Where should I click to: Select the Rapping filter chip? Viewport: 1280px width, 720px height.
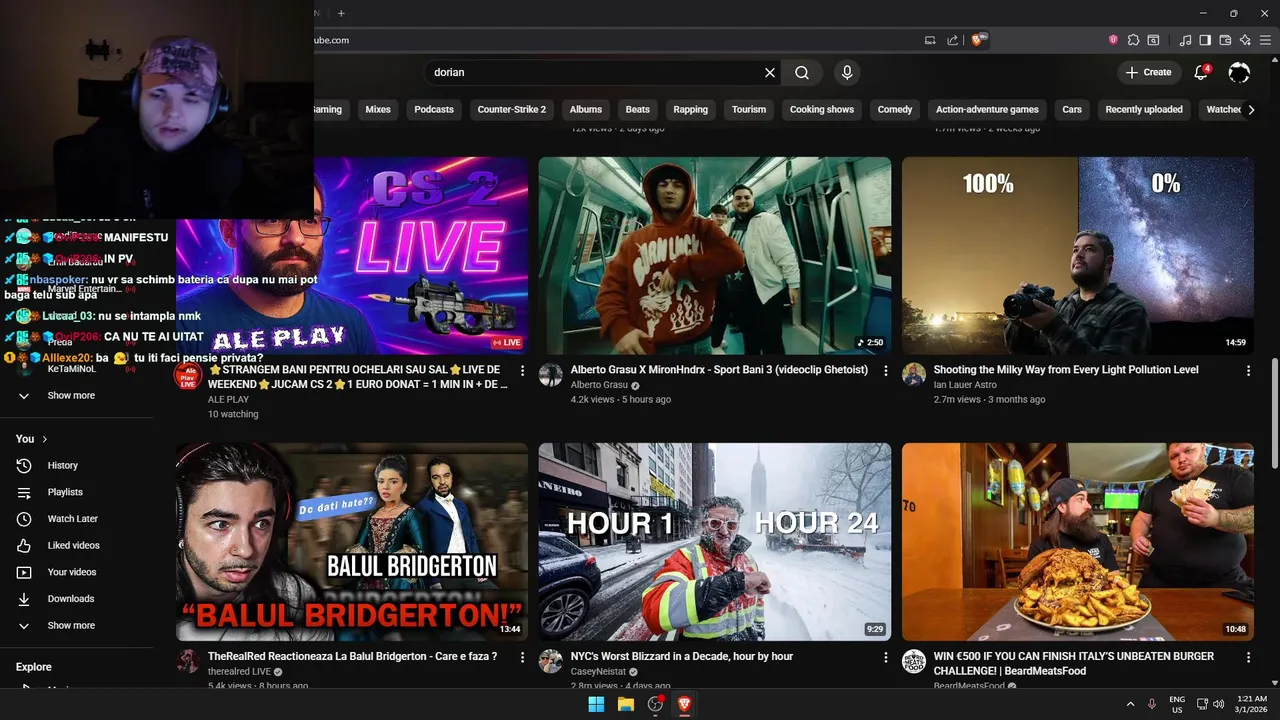coord(691,110)
